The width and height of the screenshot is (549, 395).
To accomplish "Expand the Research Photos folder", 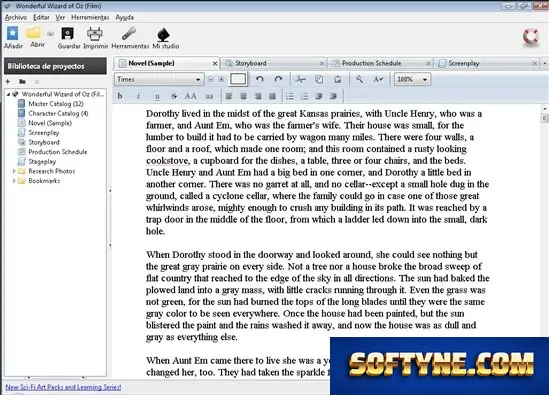I will [x=14, y=171].
